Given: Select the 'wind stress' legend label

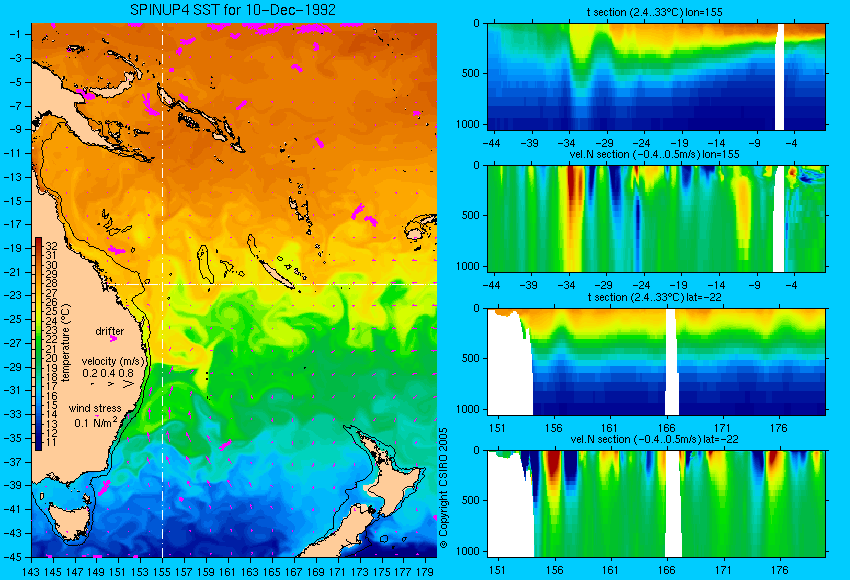Looking at the screenshot, I should tap(95, 408).
